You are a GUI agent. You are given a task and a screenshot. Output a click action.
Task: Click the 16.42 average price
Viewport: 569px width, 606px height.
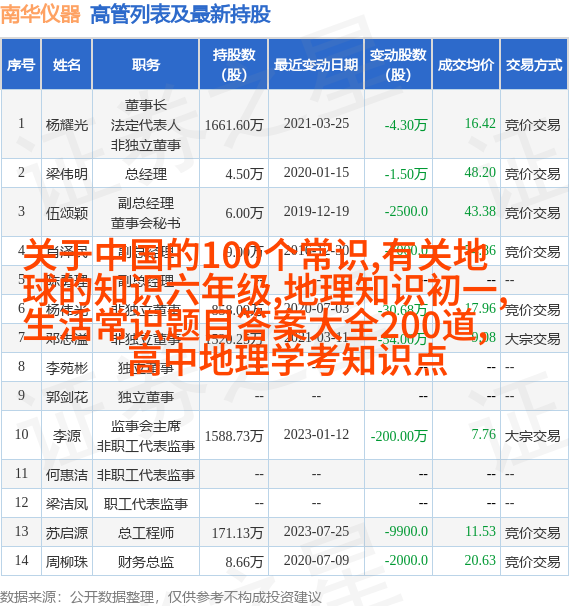coord(480,124)
